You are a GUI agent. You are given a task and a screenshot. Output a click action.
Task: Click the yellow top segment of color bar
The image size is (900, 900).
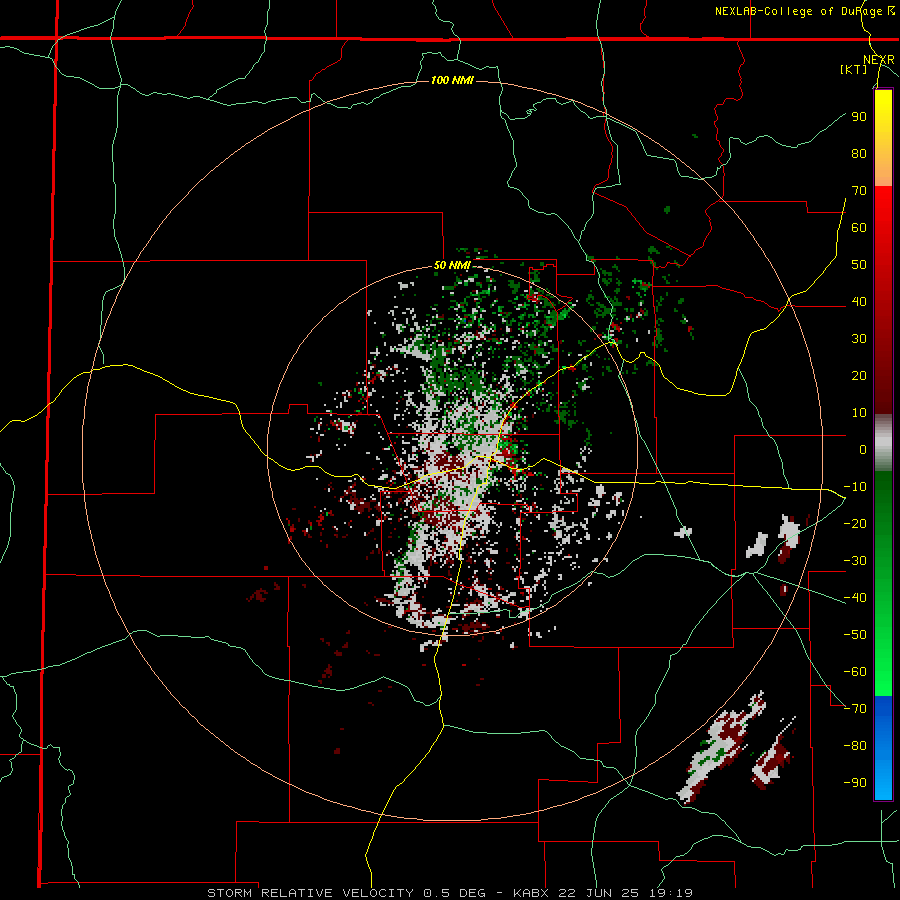883,138
